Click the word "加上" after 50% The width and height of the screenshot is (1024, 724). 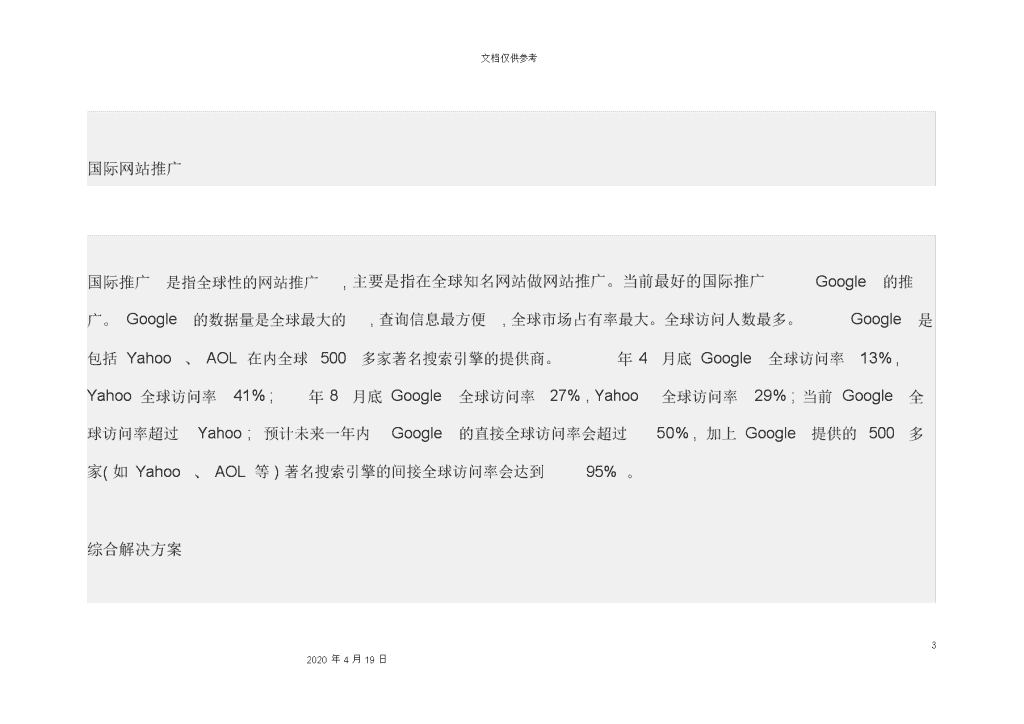pyautogui.click(x=721, y=433)
